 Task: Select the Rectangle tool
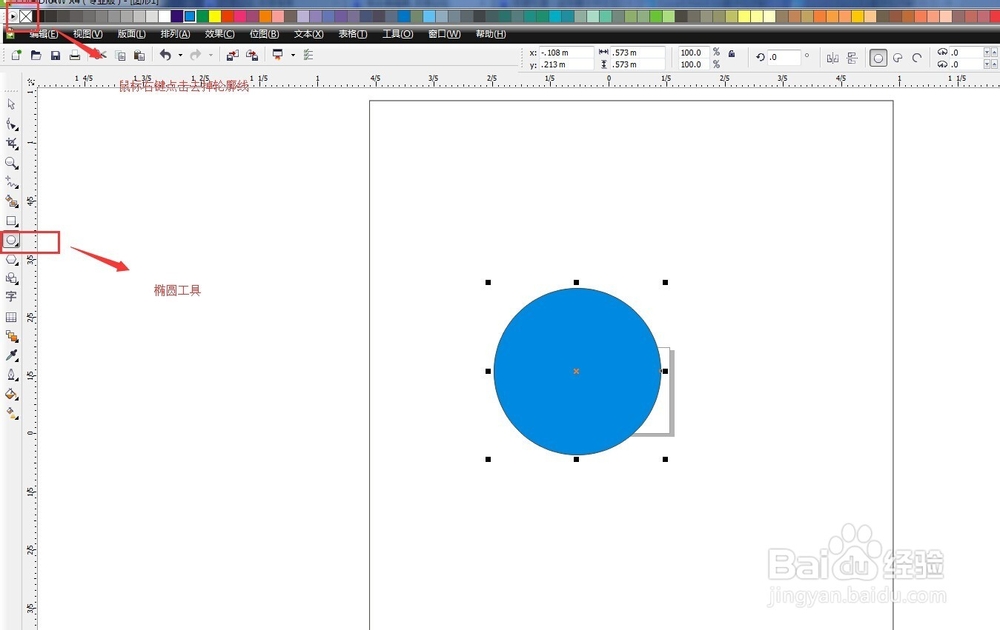coord(11,221)
